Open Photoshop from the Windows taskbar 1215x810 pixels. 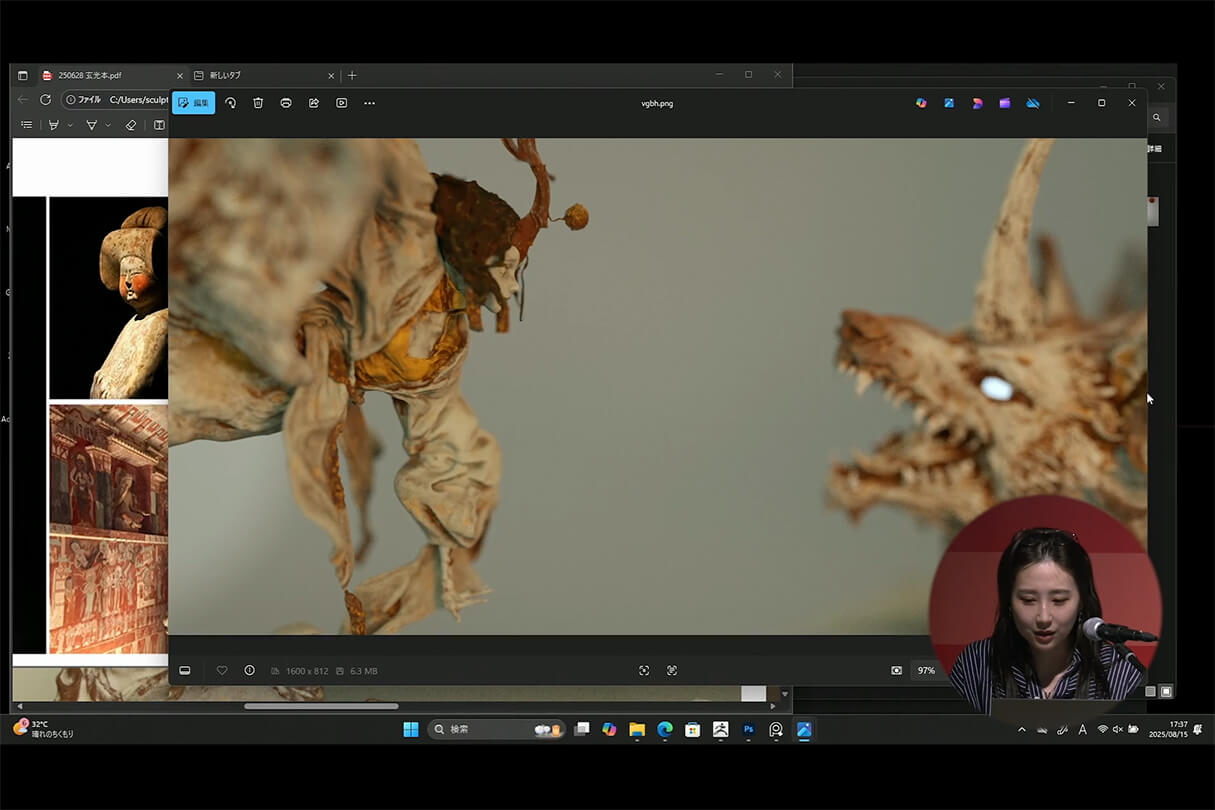pos(748,730)
